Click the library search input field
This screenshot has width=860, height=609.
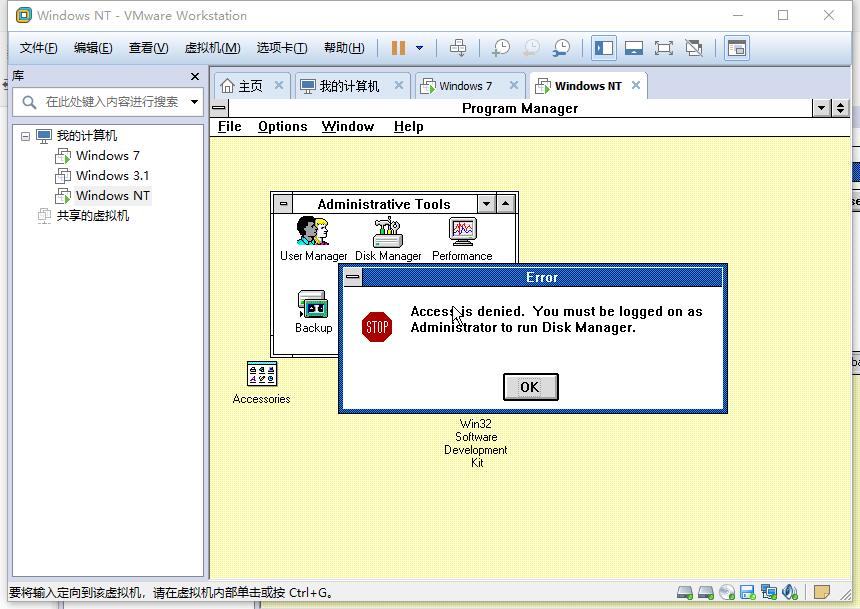tap(112, 102)
